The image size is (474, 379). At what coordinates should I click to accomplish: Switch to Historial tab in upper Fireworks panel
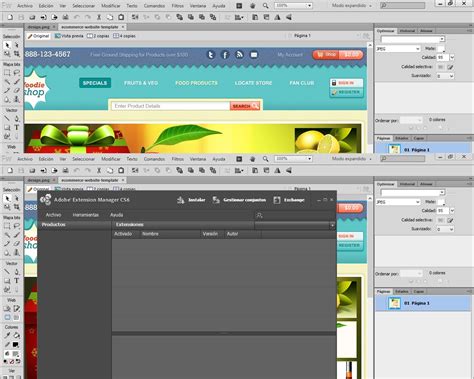coord(407,31)
